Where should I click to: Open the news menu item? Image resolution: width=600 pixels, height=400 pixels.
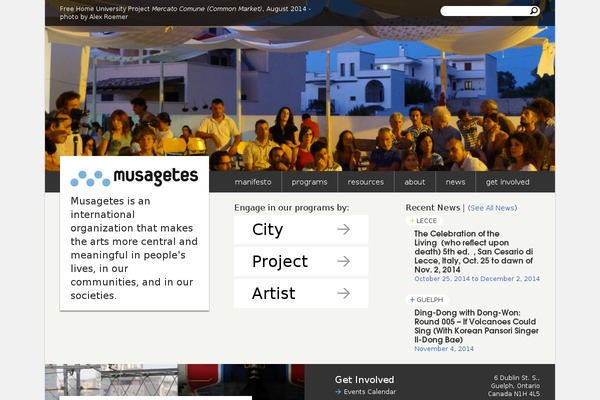point(455,182)
